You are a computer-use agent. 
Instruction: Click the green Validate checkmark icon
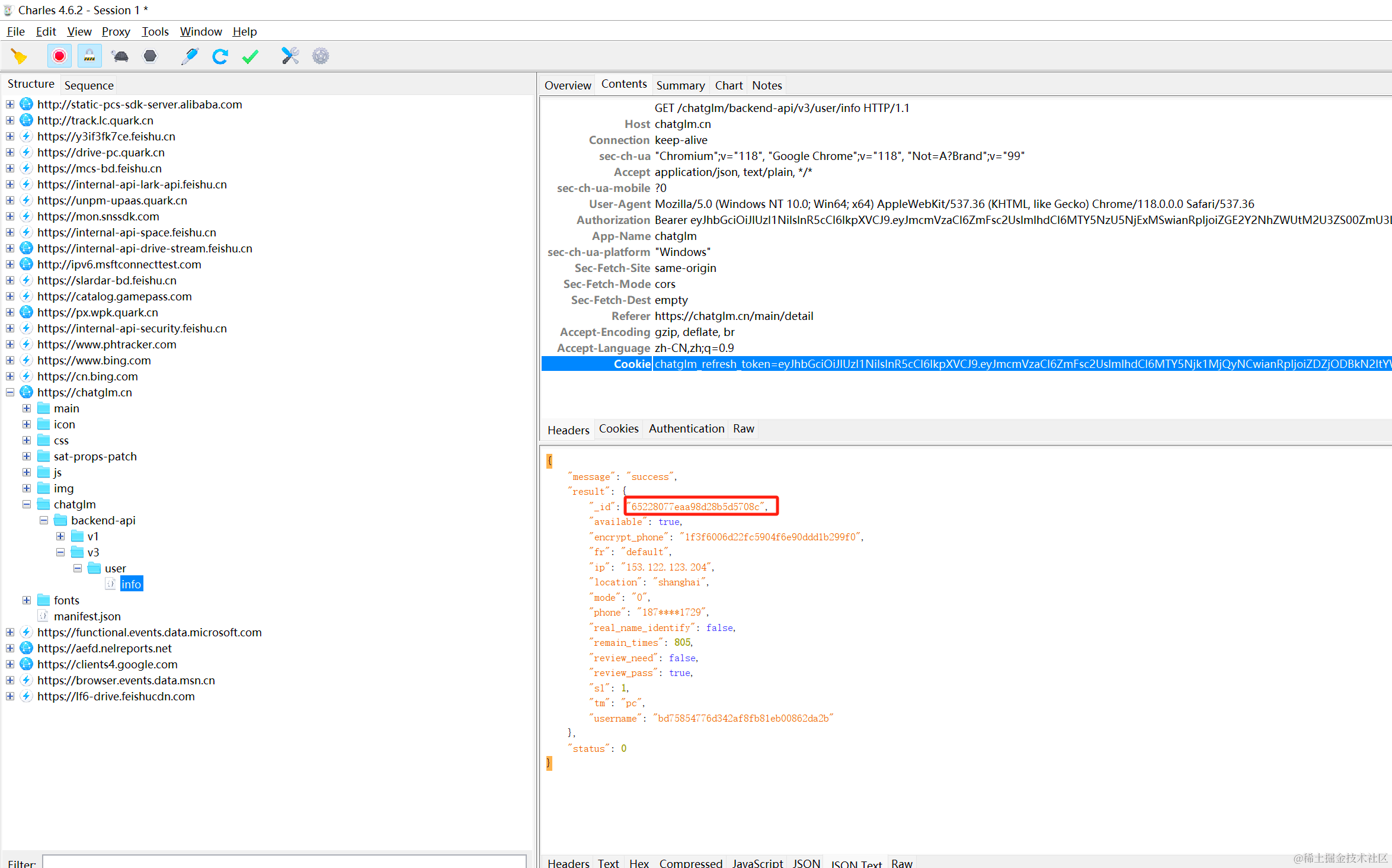[250, 56]
